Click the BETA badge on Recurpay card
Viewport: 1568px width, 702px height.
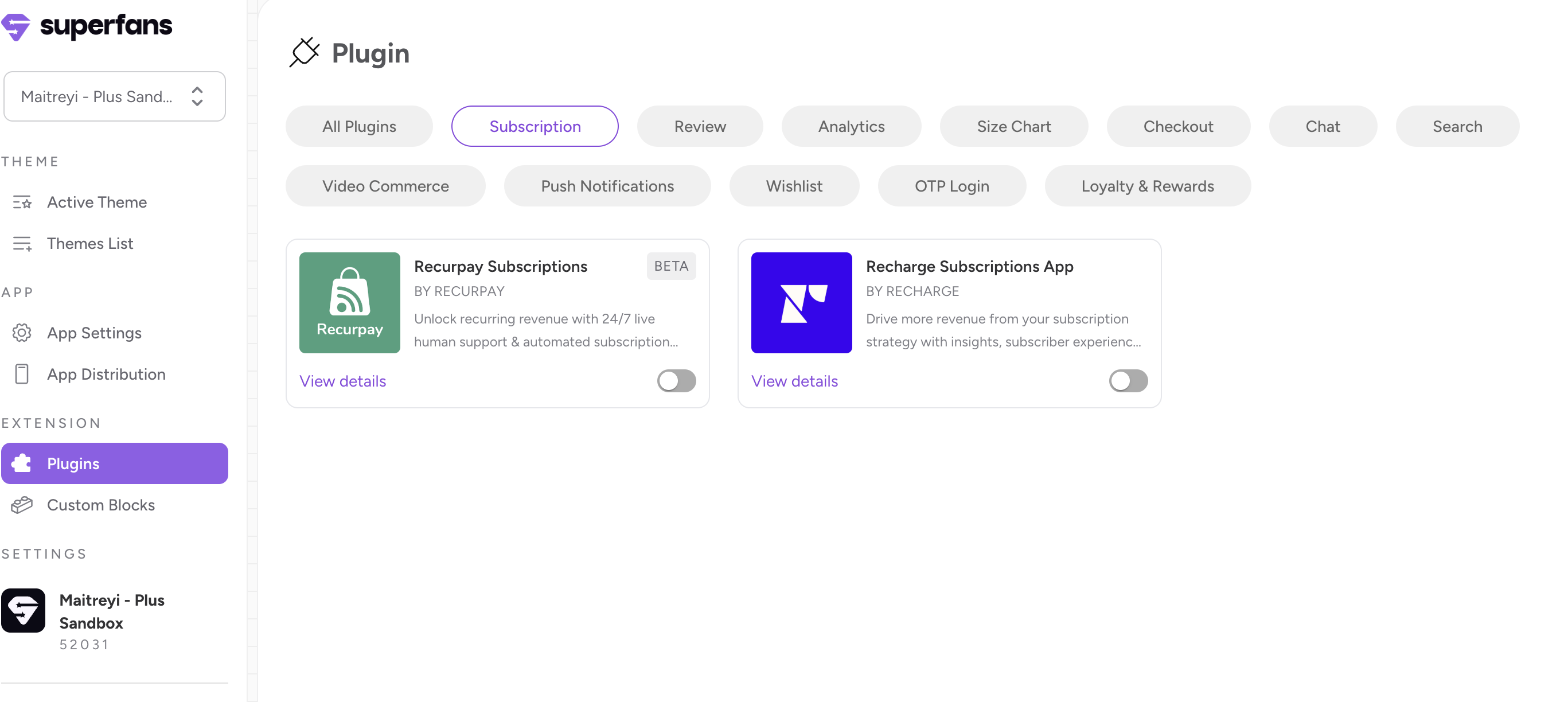click(670, 266)
